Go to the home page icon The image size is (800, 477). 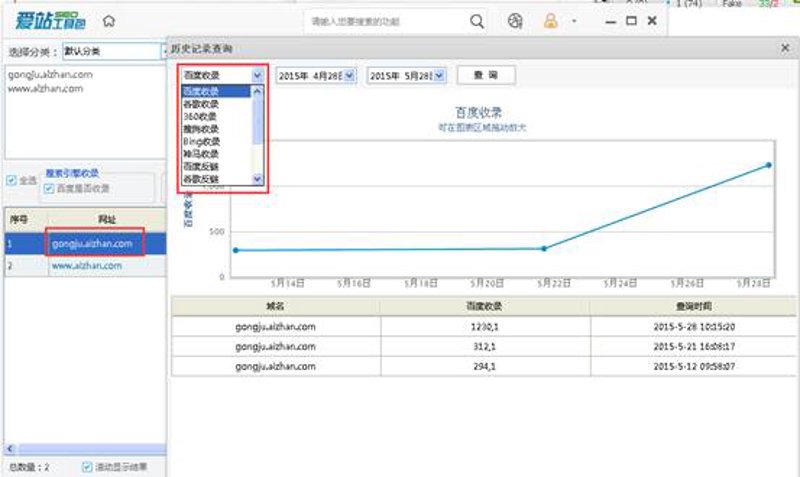(x=109, y=21)
